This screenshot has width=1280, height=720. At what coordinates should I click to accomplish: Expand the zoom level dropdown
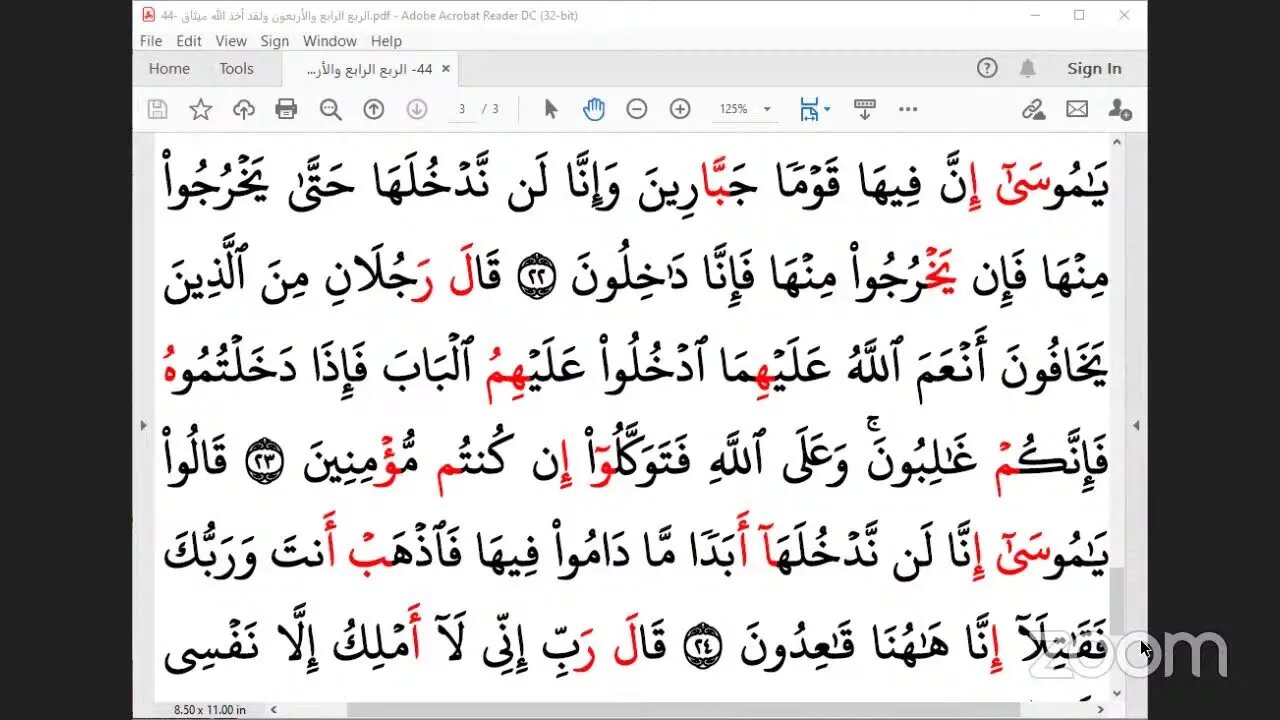tap(767, 109)
